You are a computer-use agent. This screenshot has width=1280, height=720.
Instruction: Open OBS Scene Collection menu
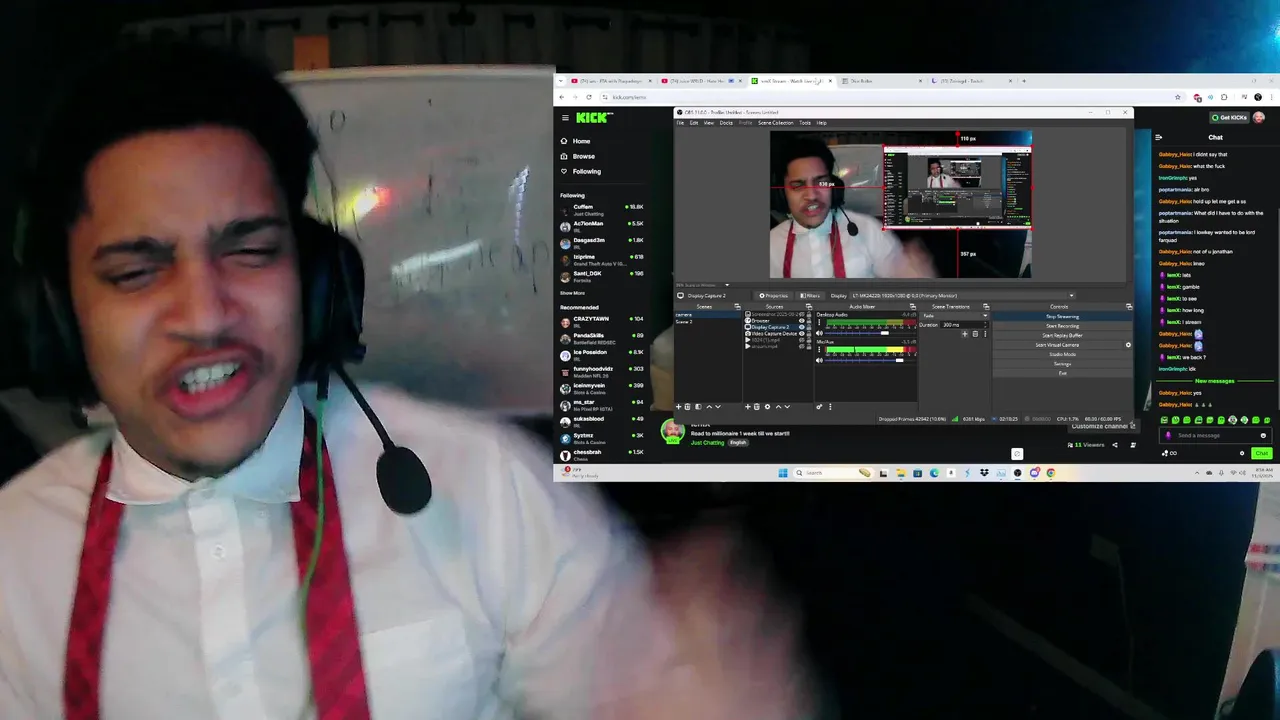776,123
